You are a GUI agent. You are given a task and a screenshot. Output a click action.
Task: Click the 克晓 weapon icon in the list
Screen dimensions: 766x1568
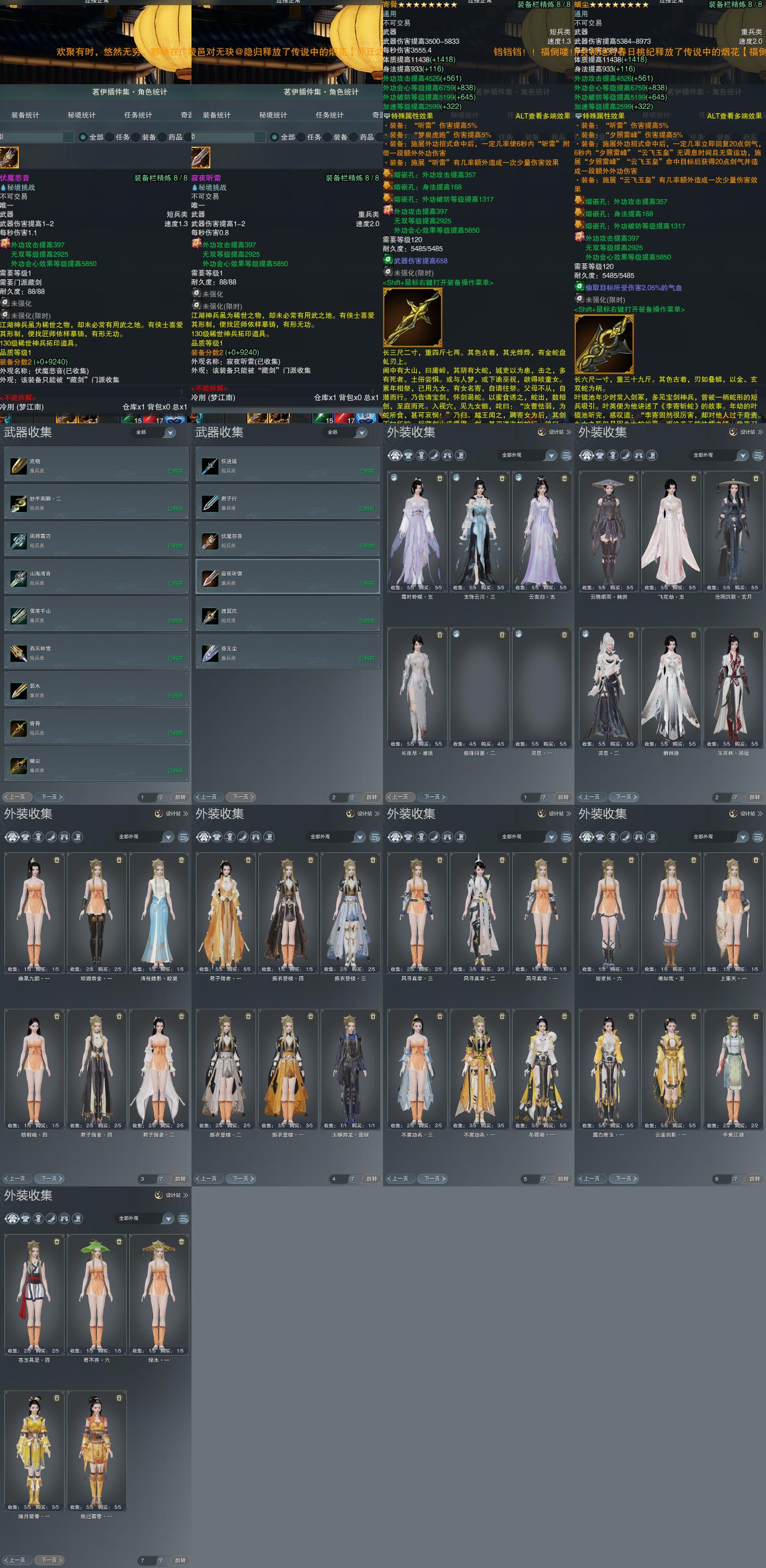18,466
